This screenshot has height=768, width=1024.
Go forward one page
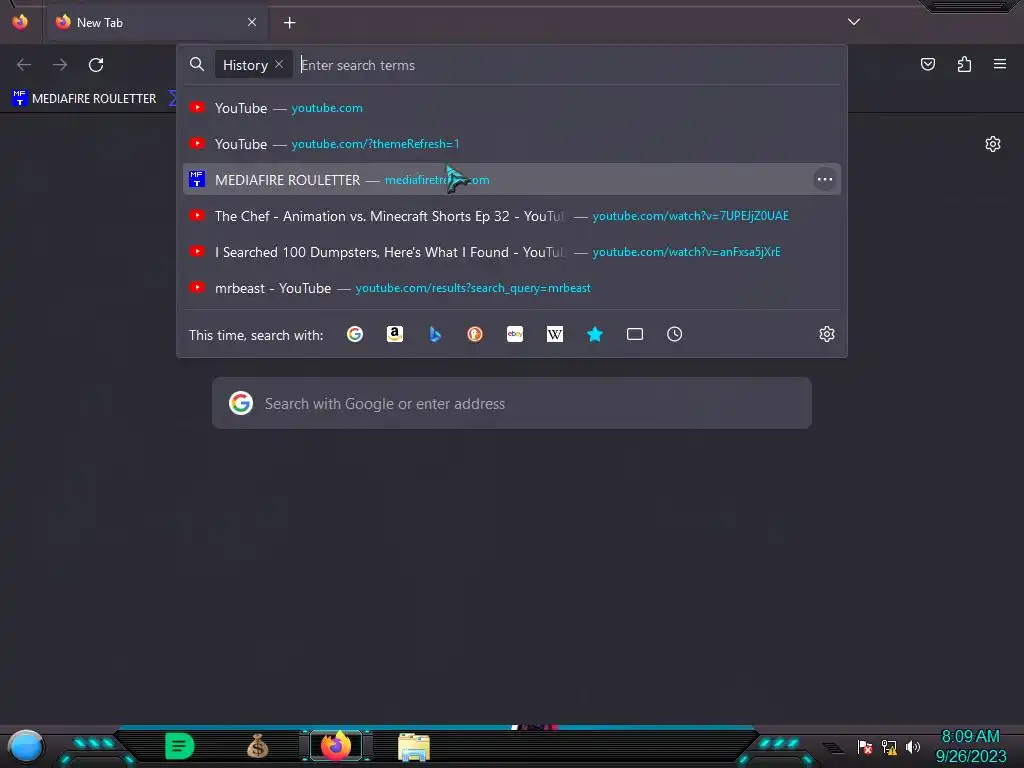pos(60,65)
